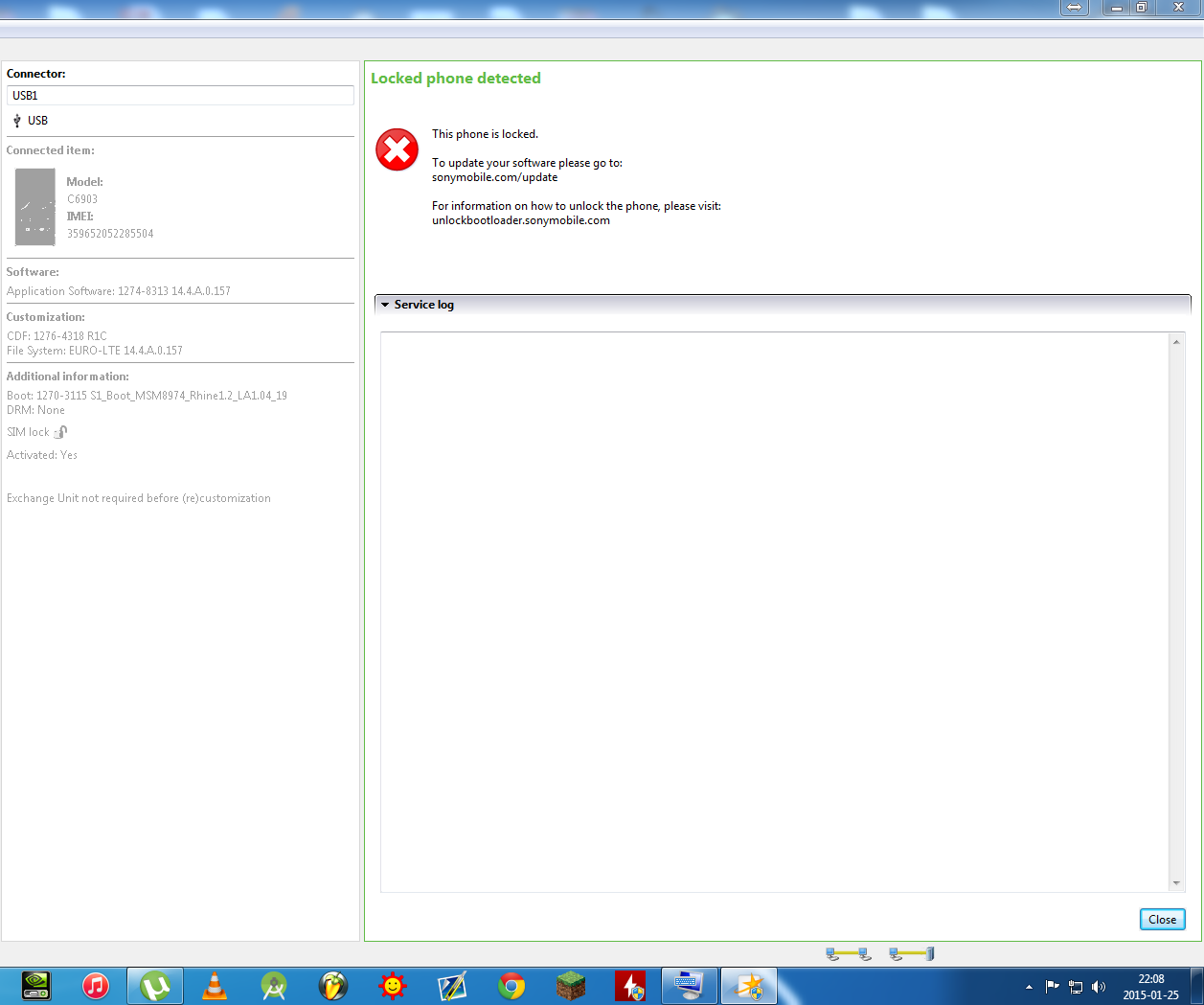Click the sonymobile.com/update text
The height and width of the screenshot is (1005, 1204).
tap(494, 177)
